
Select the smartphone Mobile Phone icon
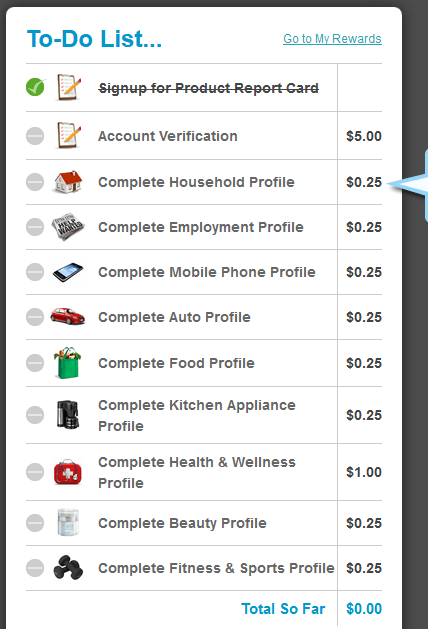(x=68, y=272)
